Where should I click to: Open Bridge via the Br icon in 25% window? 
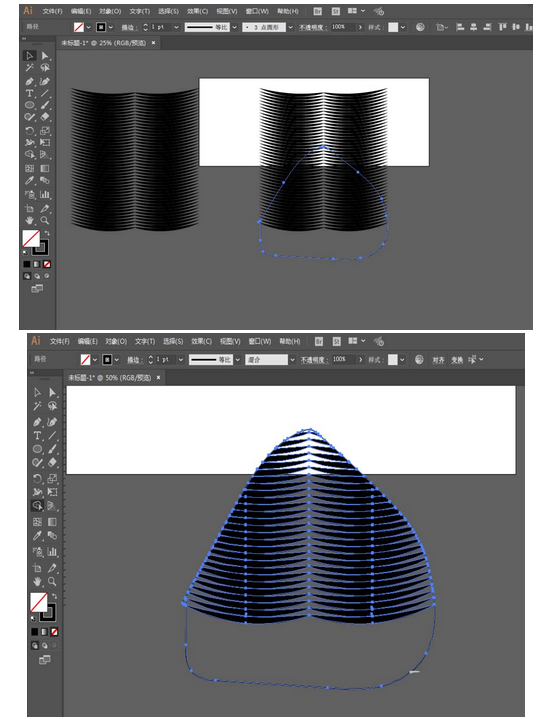[317, 11]
